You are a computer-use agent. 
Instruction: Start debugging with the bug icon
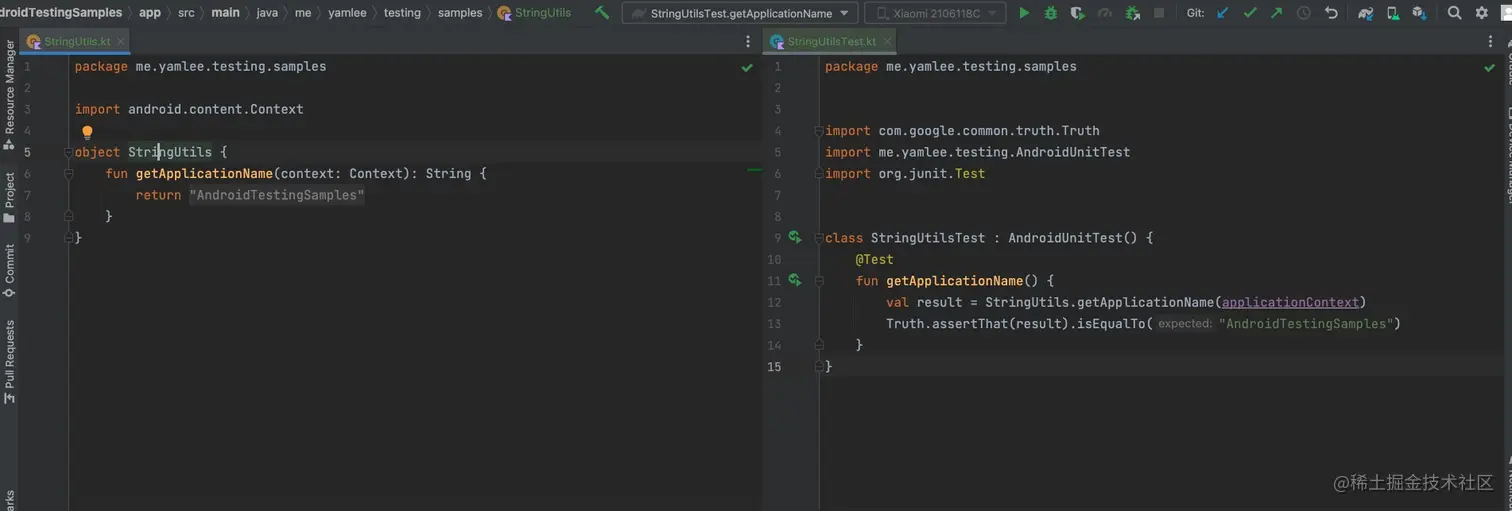tap(1050, 13)
